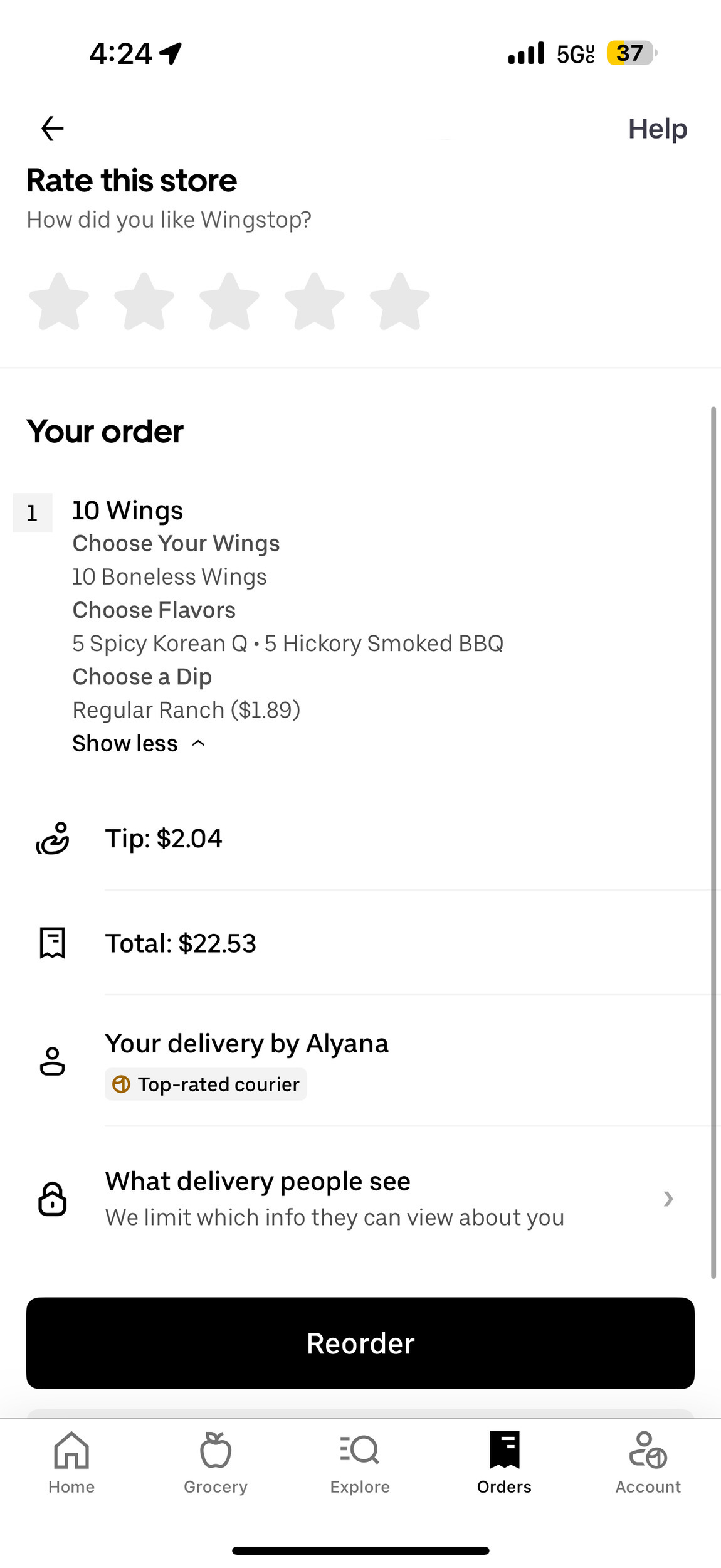This screenshot has height=1568, width=721.
Task: Switch to the Orders tab
Action: pyautogui.click(x=504, y=1461)
